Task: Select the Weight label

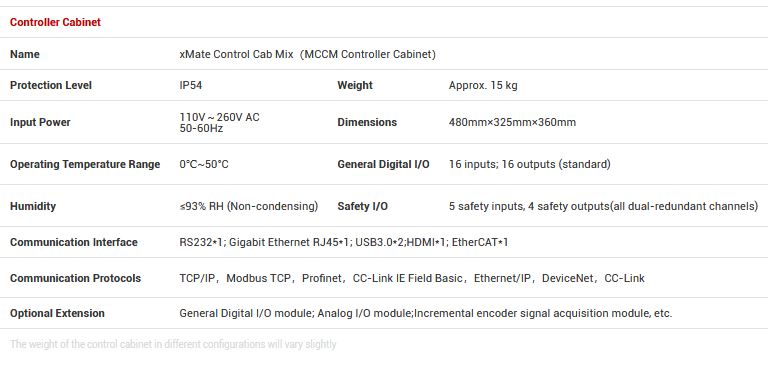Action: pyautogui.click(x=355, y=85)
